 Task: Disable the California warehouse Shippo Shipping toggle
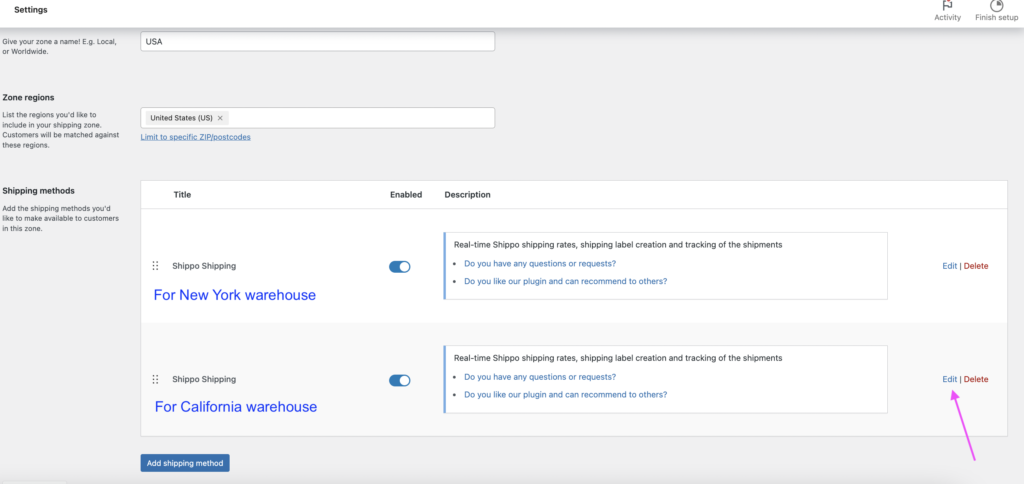(x=399, y=380)
